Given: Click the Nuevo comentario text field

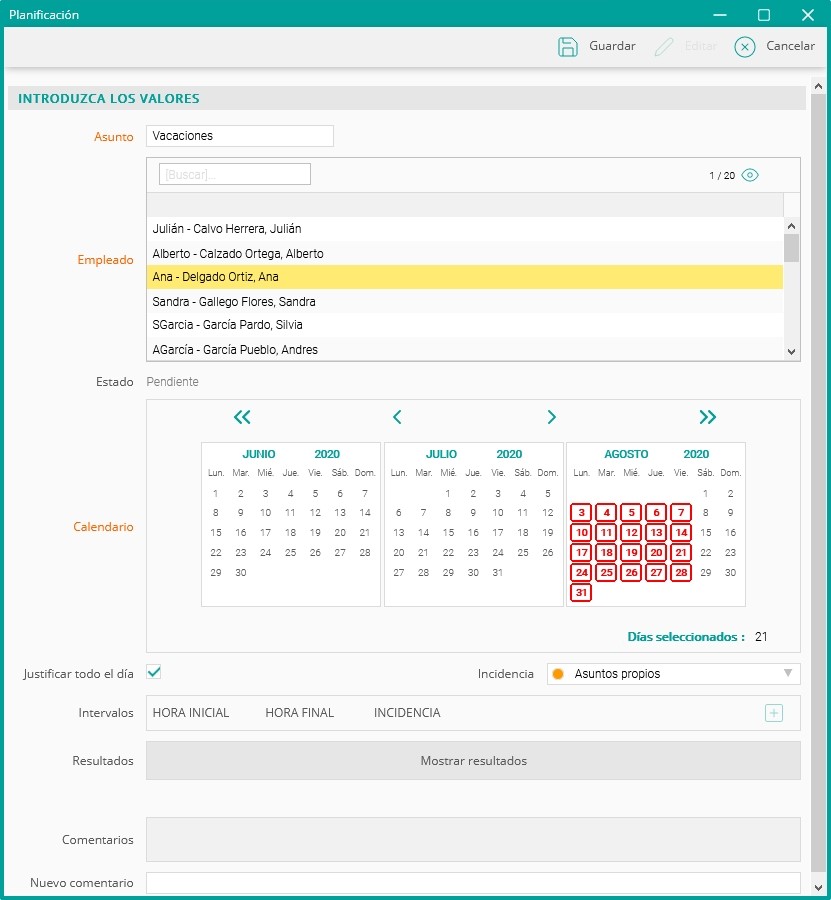Looking at the screenshot, I should coord(473,883).
